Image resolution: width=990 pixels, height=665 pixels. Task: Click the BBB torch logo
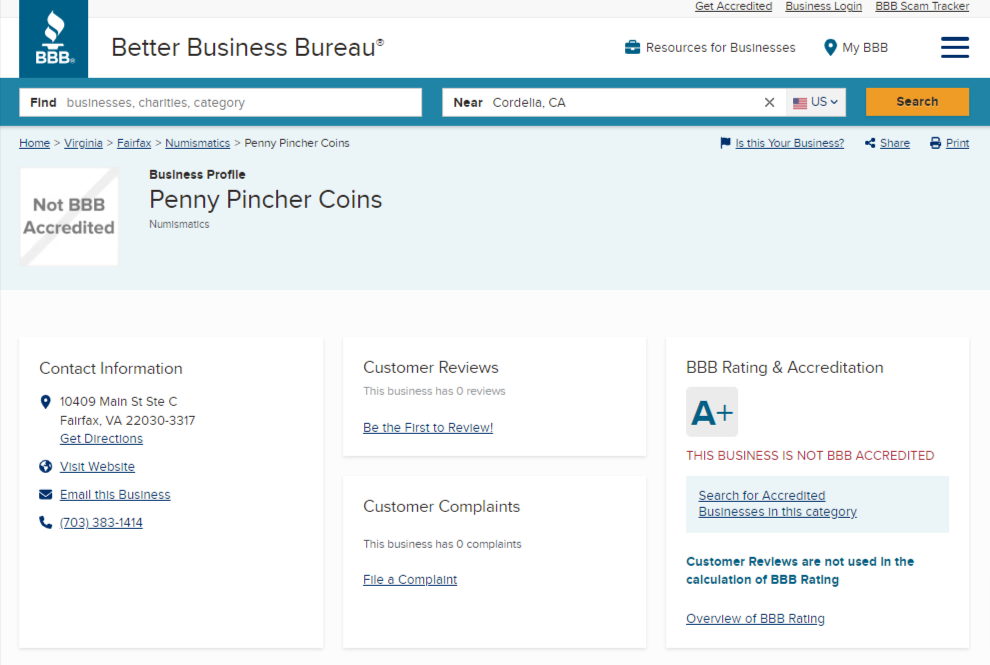click(54, 39)
